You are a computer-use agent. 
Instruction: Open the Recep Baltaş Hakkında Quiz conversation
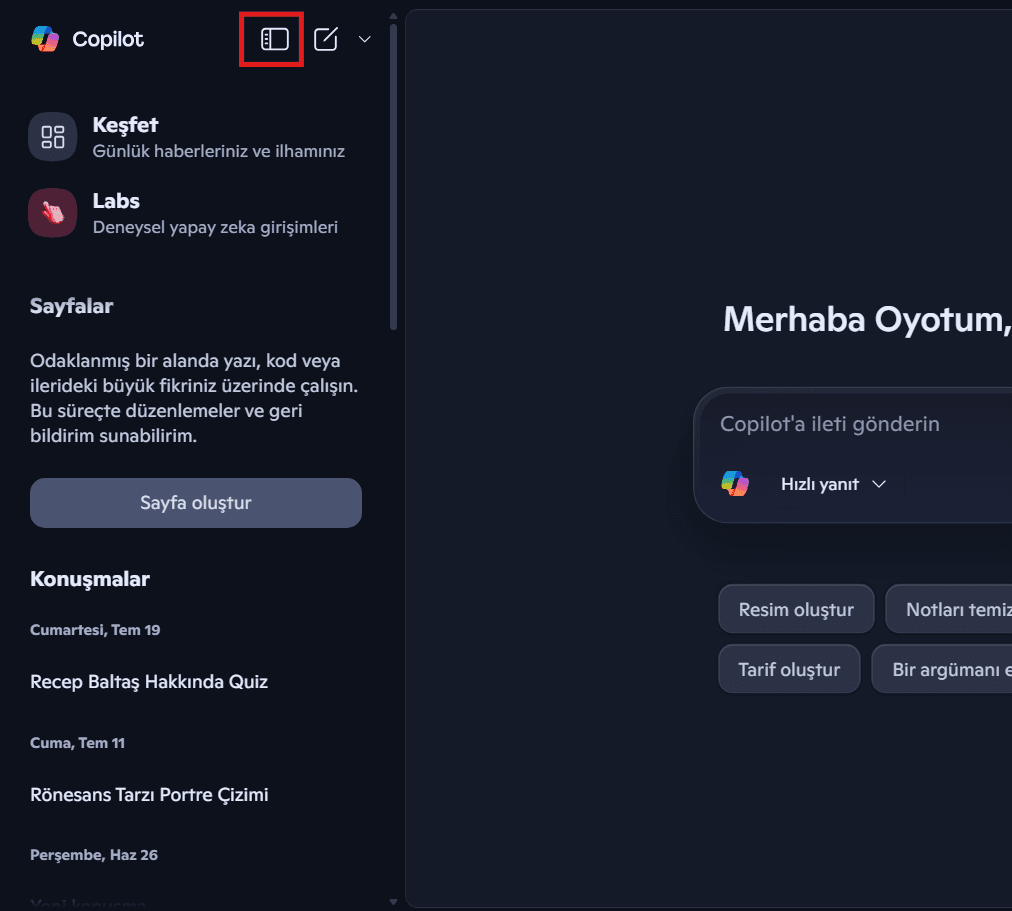point(149,682)
